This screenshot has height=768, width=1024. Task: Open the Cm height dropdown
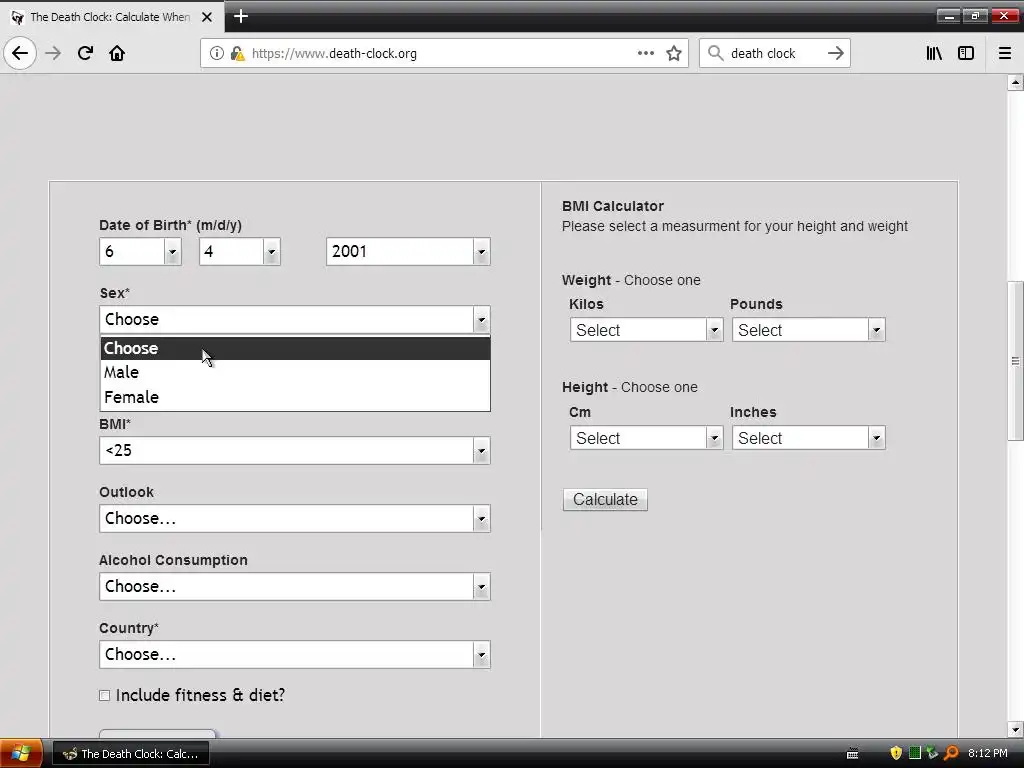click(646, 438)
